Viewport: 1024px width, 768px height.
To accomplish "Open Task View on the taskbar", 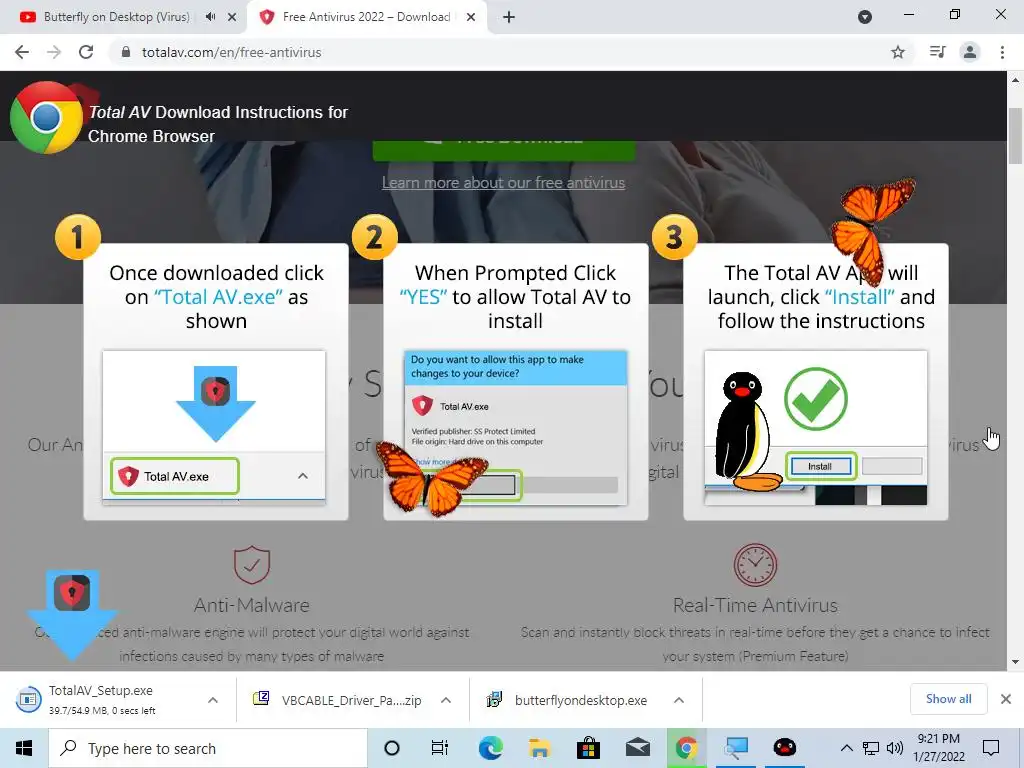I will [x=440, y=748].
